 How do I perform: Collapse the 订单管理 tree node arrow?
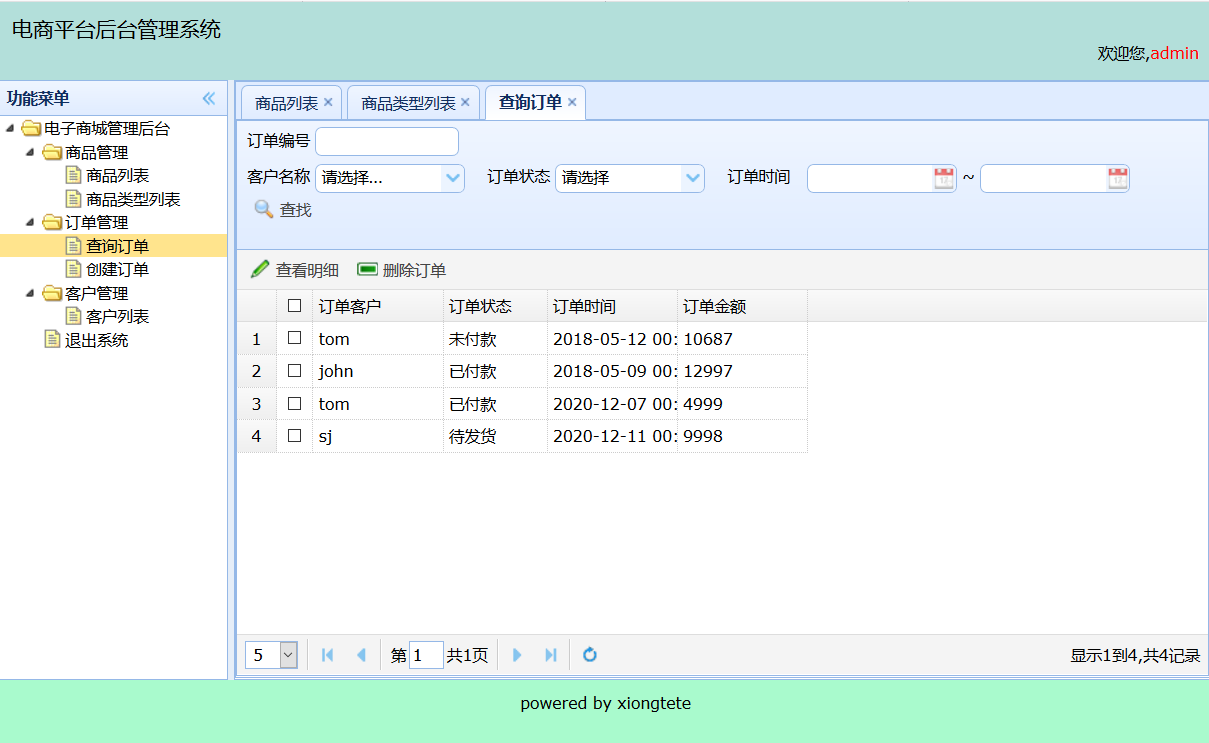coord(31,223)
